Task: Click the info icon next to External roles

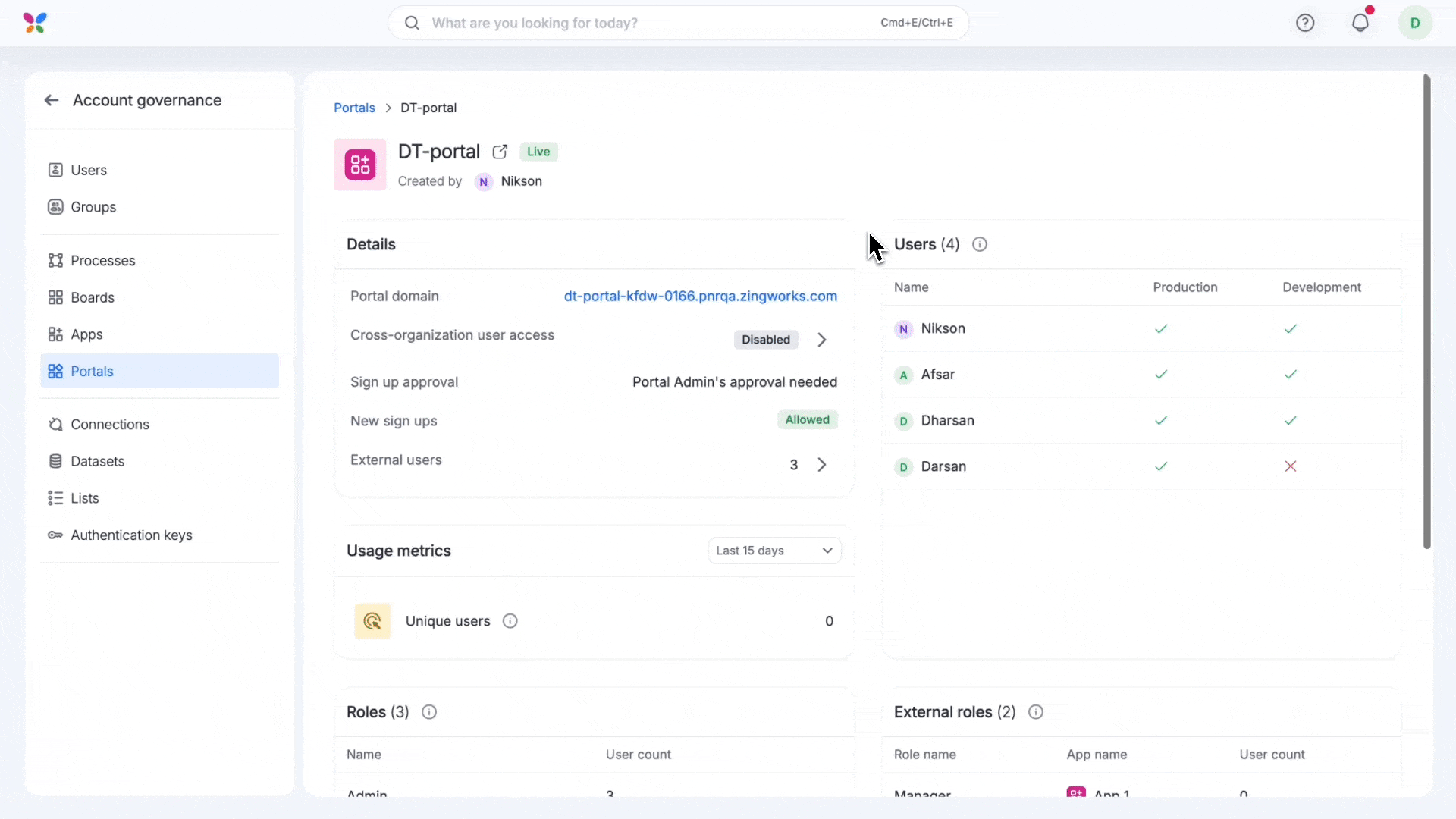Action: point(1035,712)
